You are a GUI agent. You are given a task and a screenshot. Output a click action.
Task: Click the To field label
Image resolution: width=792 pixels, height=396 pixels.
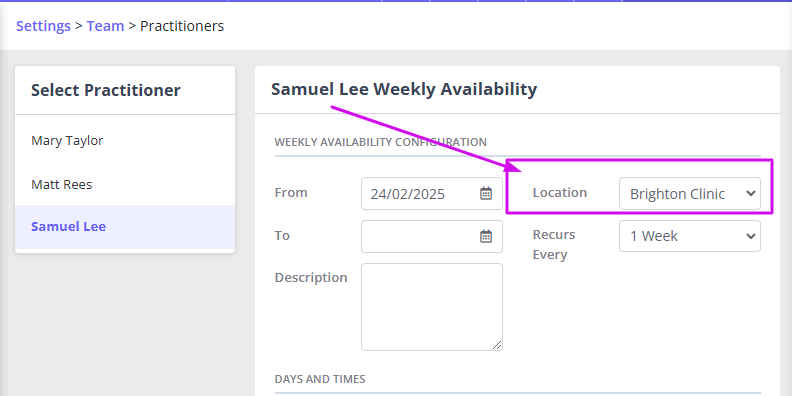(282, 235)
